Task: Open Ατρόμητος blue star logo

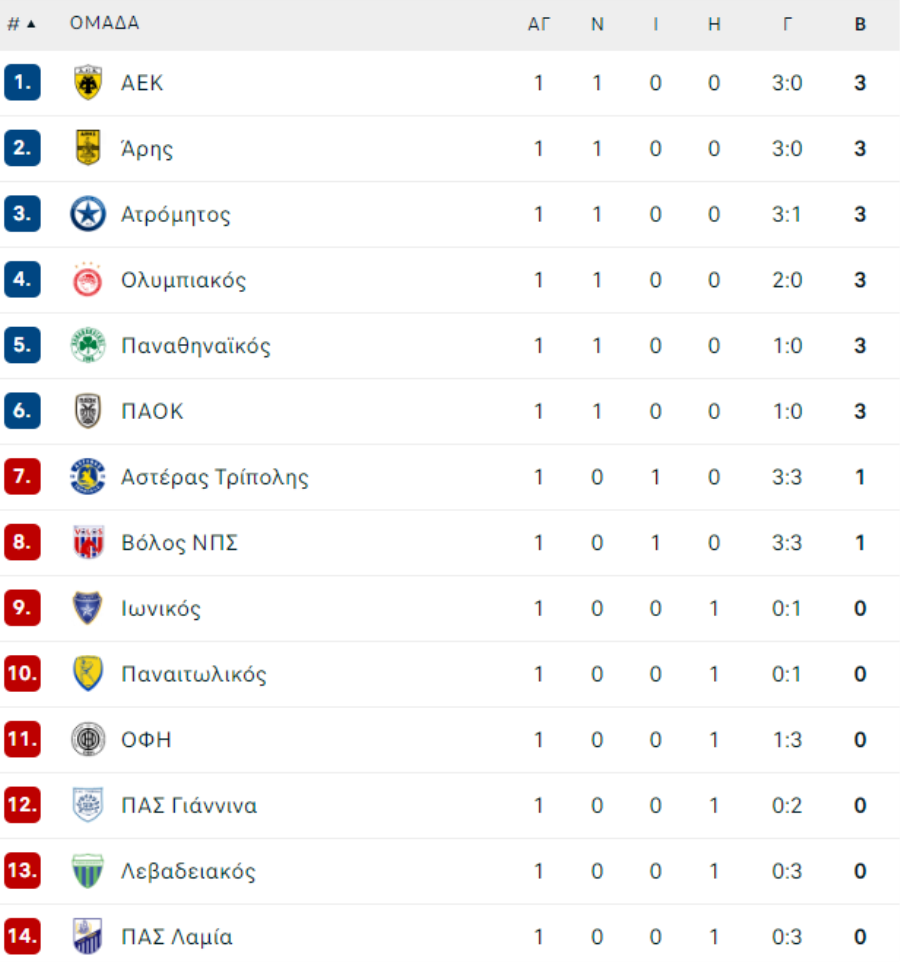Action: (x=88, y=214)
